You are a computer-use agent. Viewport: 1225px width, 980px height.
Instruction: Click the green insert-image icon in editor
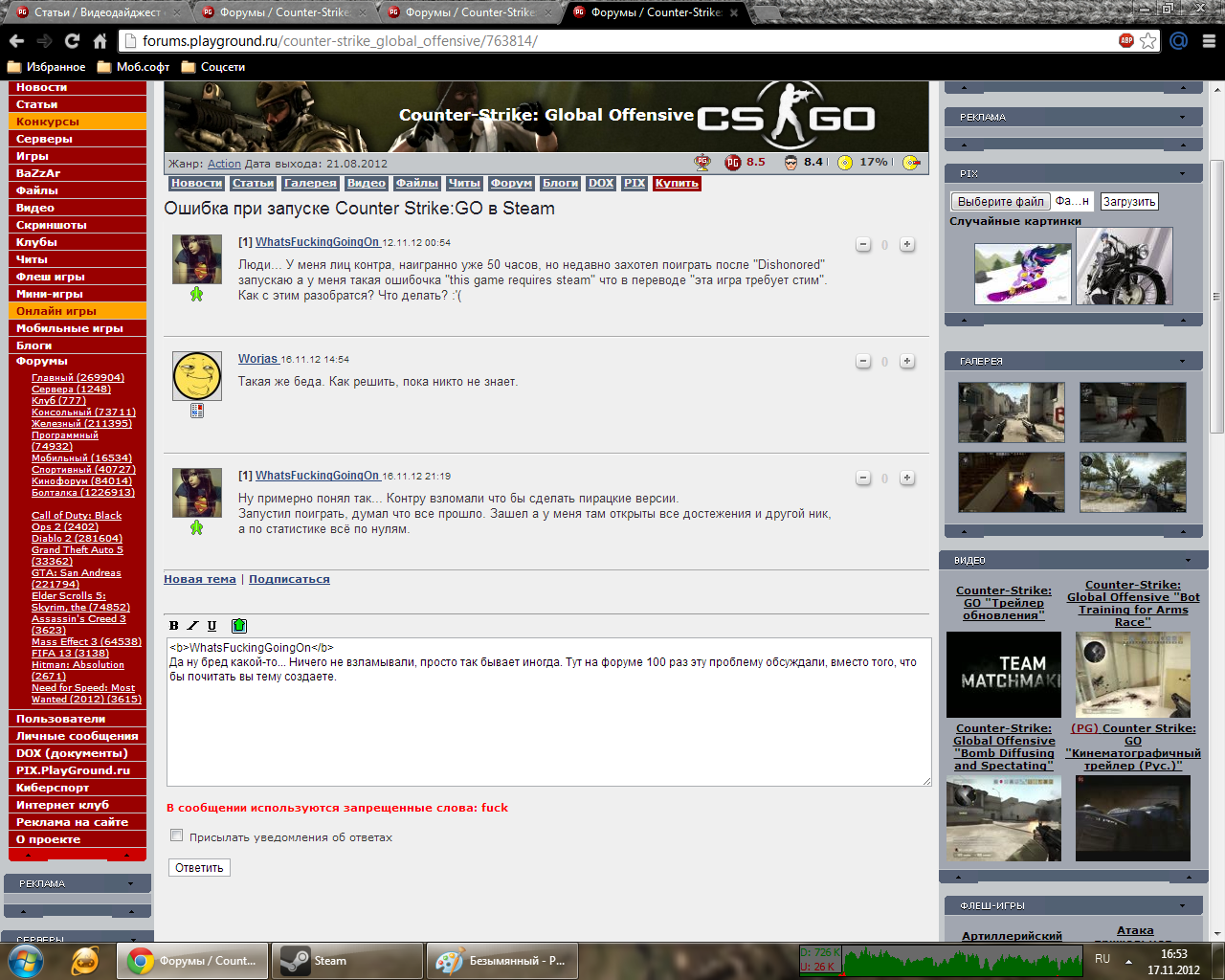tap(239, 626)
